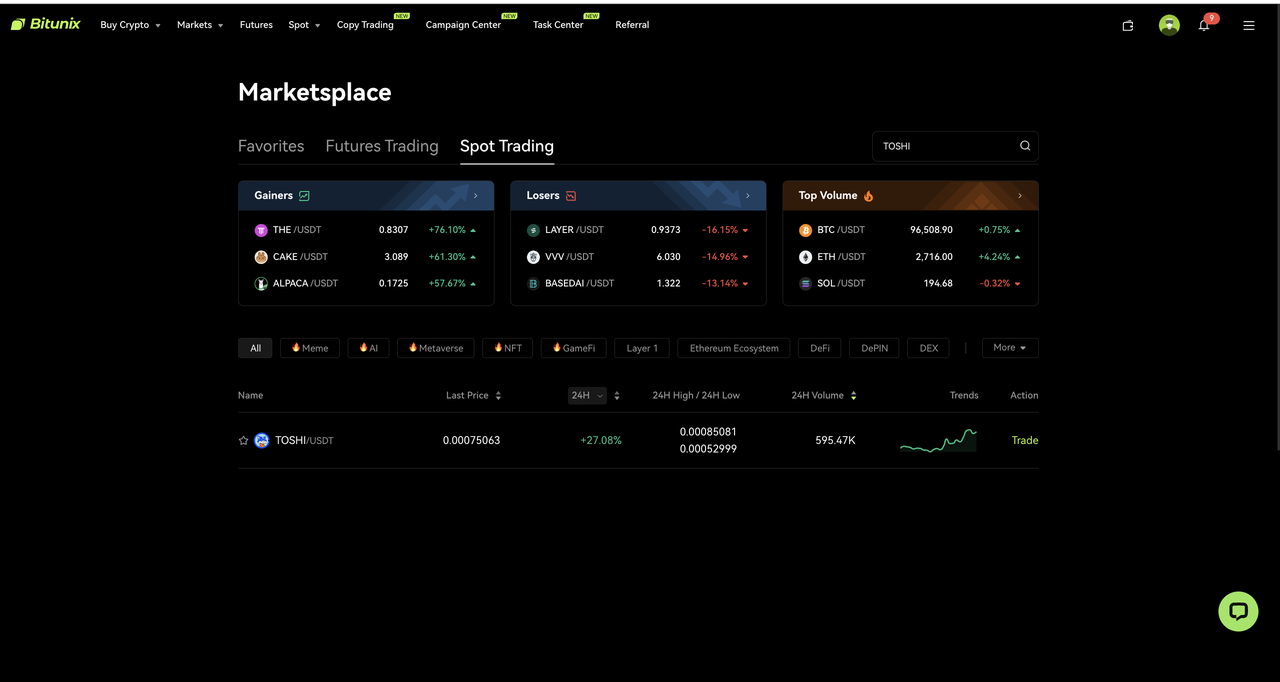Open the green profile avatar

tap(1169, 25)
